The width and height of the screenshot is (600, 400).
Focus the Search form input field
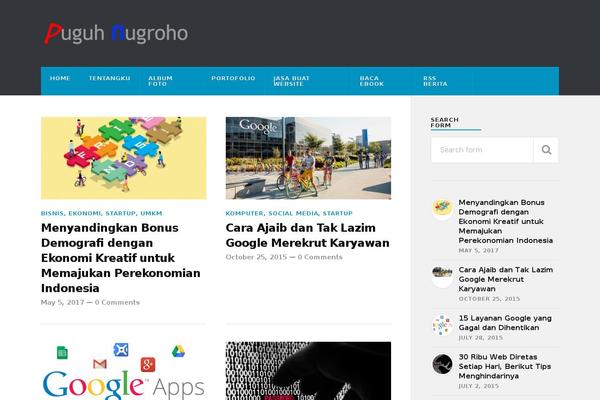click(x=482, y=150)
